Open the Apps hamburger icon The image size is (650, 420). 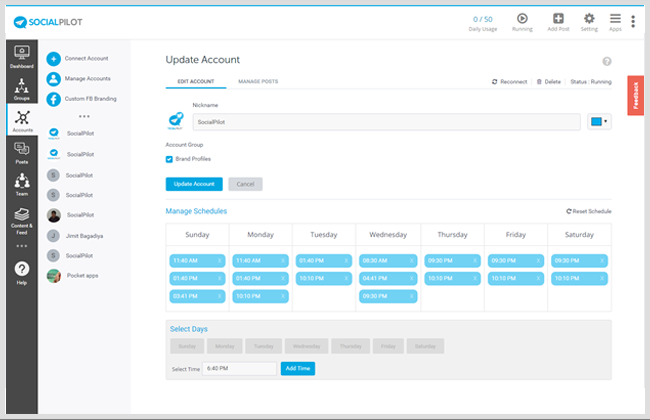tap(615, 18)
